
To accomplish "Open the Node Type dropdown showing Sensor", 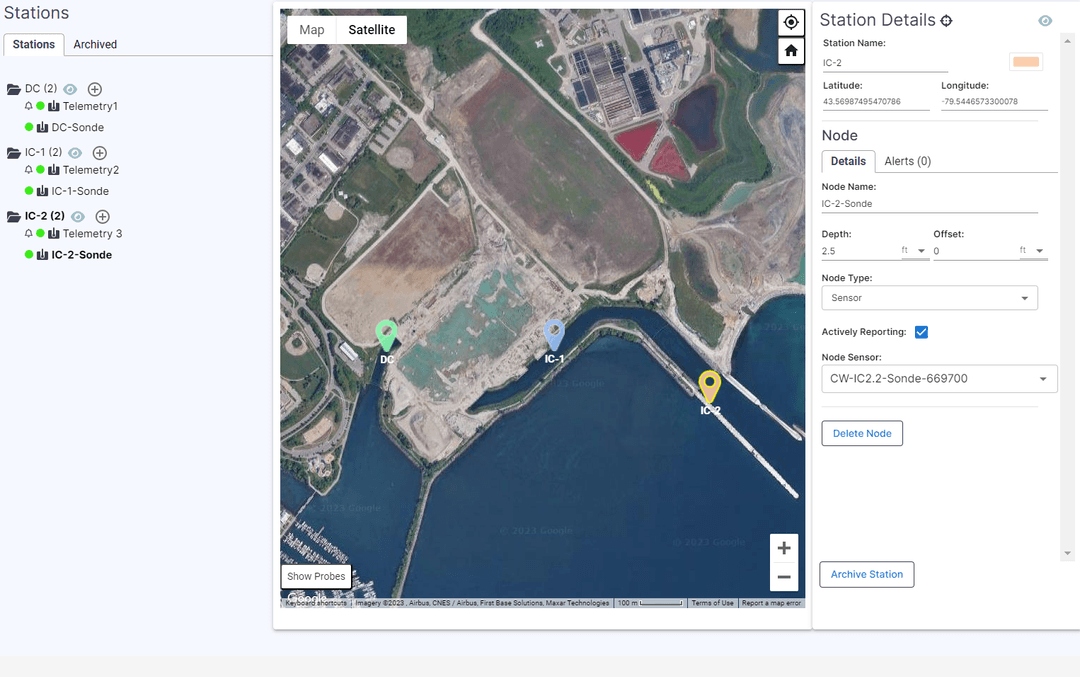I will click(x=929, y=297).
